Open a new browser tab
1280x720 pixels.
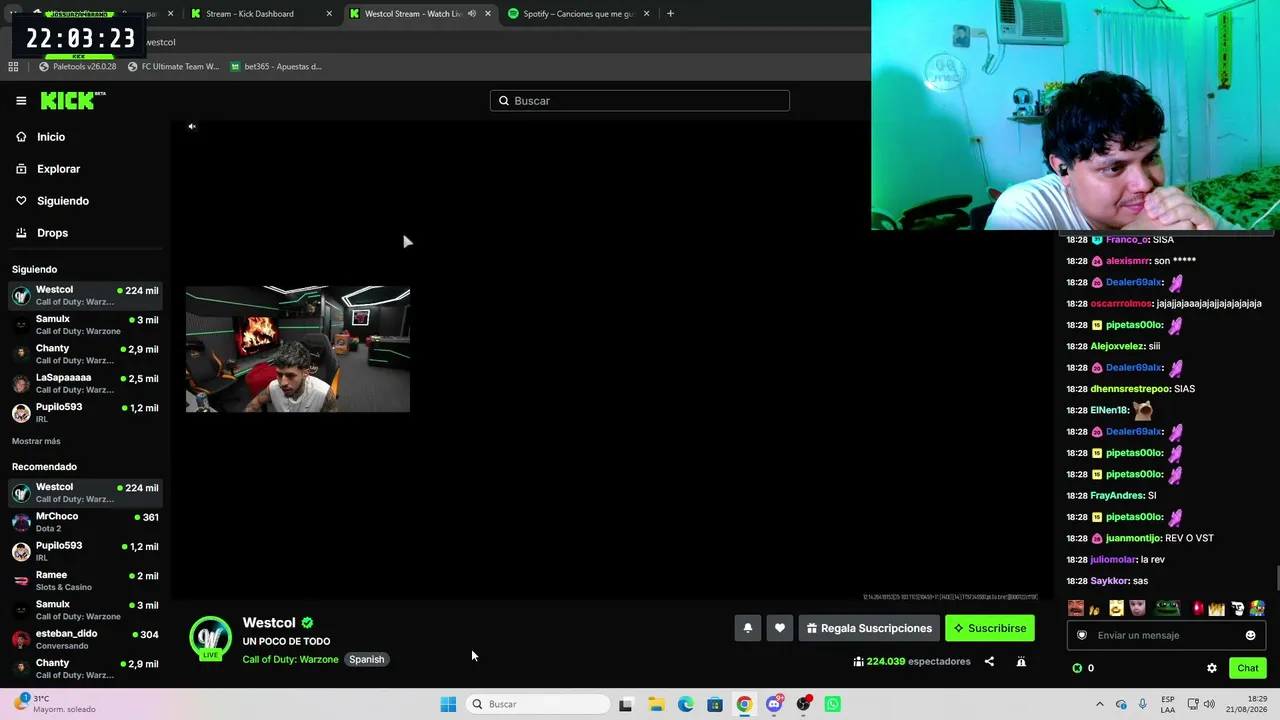click(x=670, y=14)
